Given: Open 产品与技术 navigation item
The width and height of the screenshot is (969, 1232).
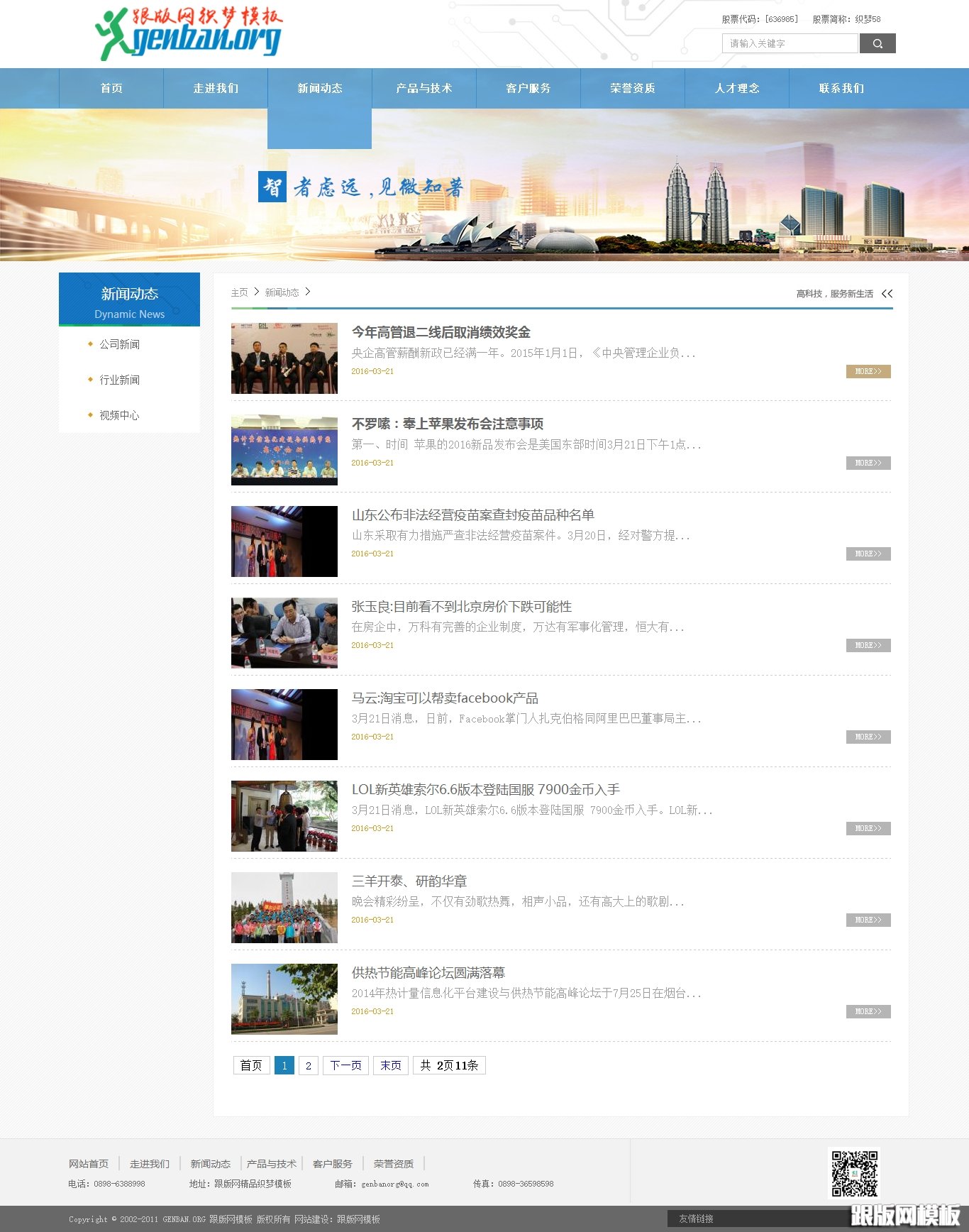Looking at the screenshot, I should click(x=424, y=88).
